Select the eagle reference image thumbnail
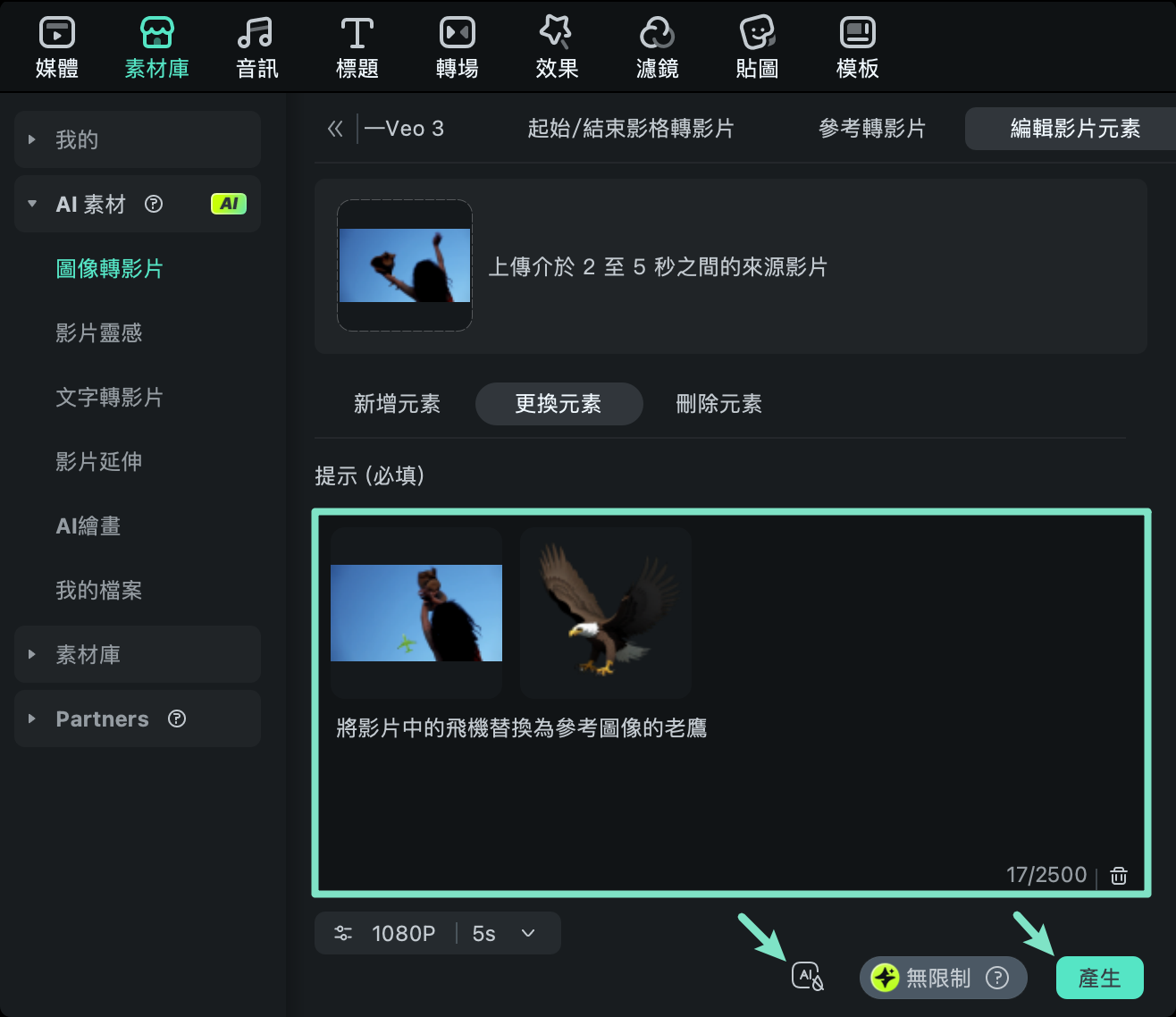Viewport: 1176px width, 1017px height. 605,612
